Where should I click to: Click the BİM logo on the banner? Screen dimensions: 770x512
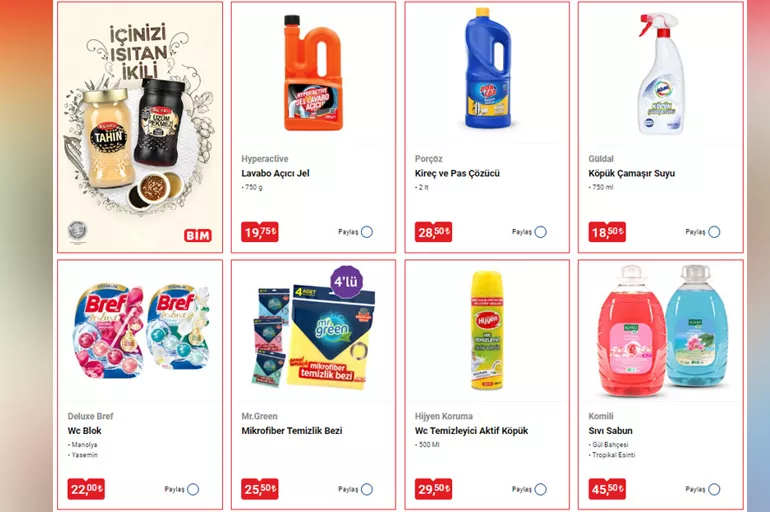(198, 236)
